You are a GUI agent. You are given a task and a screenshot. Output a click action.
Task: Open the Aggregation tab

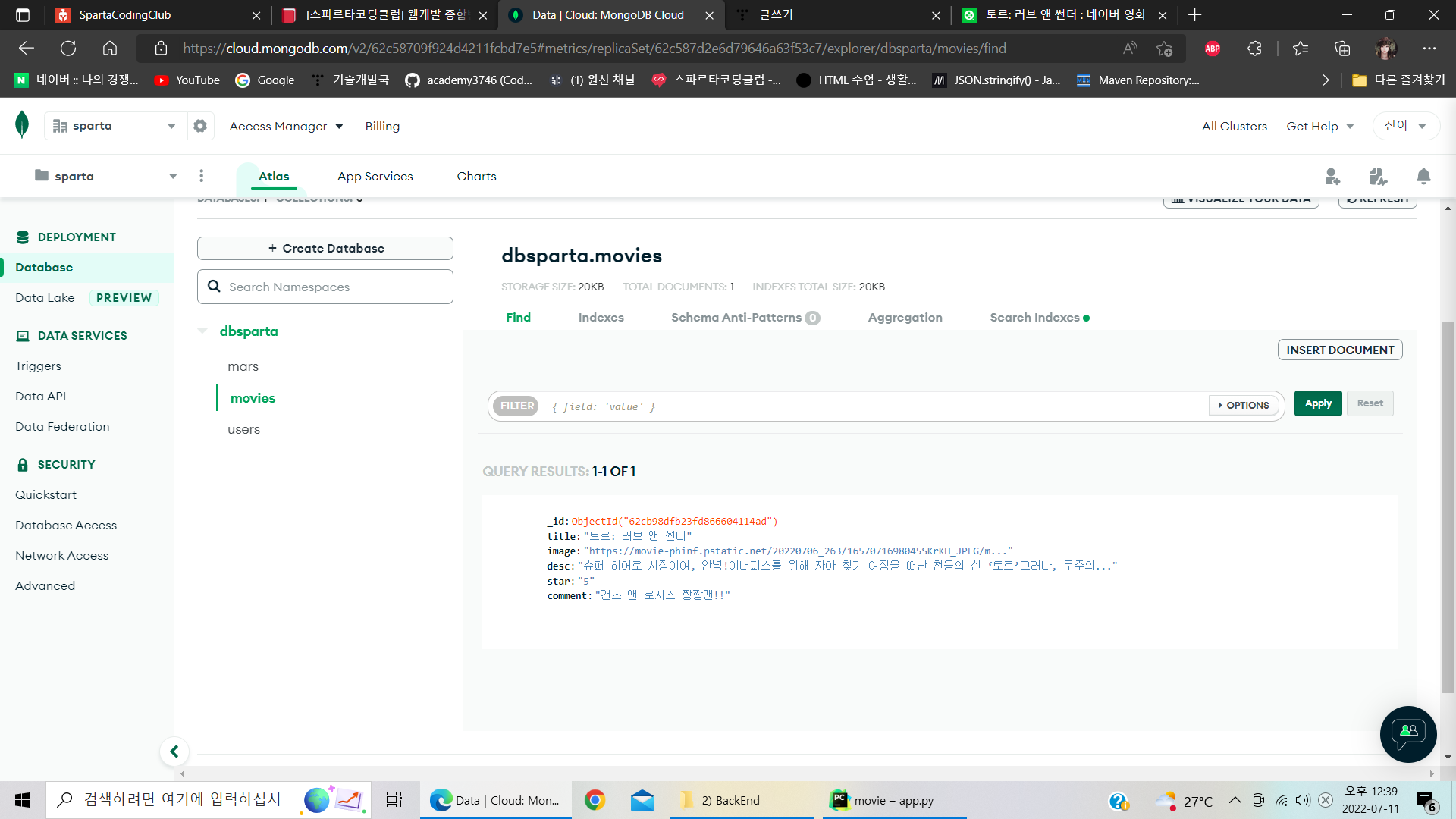click(x=905, y=318)
